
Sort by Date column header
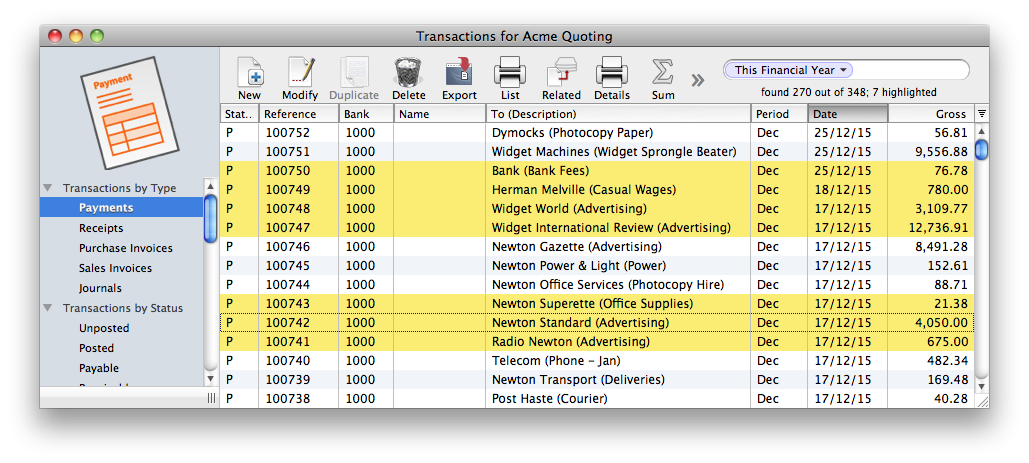pyautogui.click(x=848, y=114)
